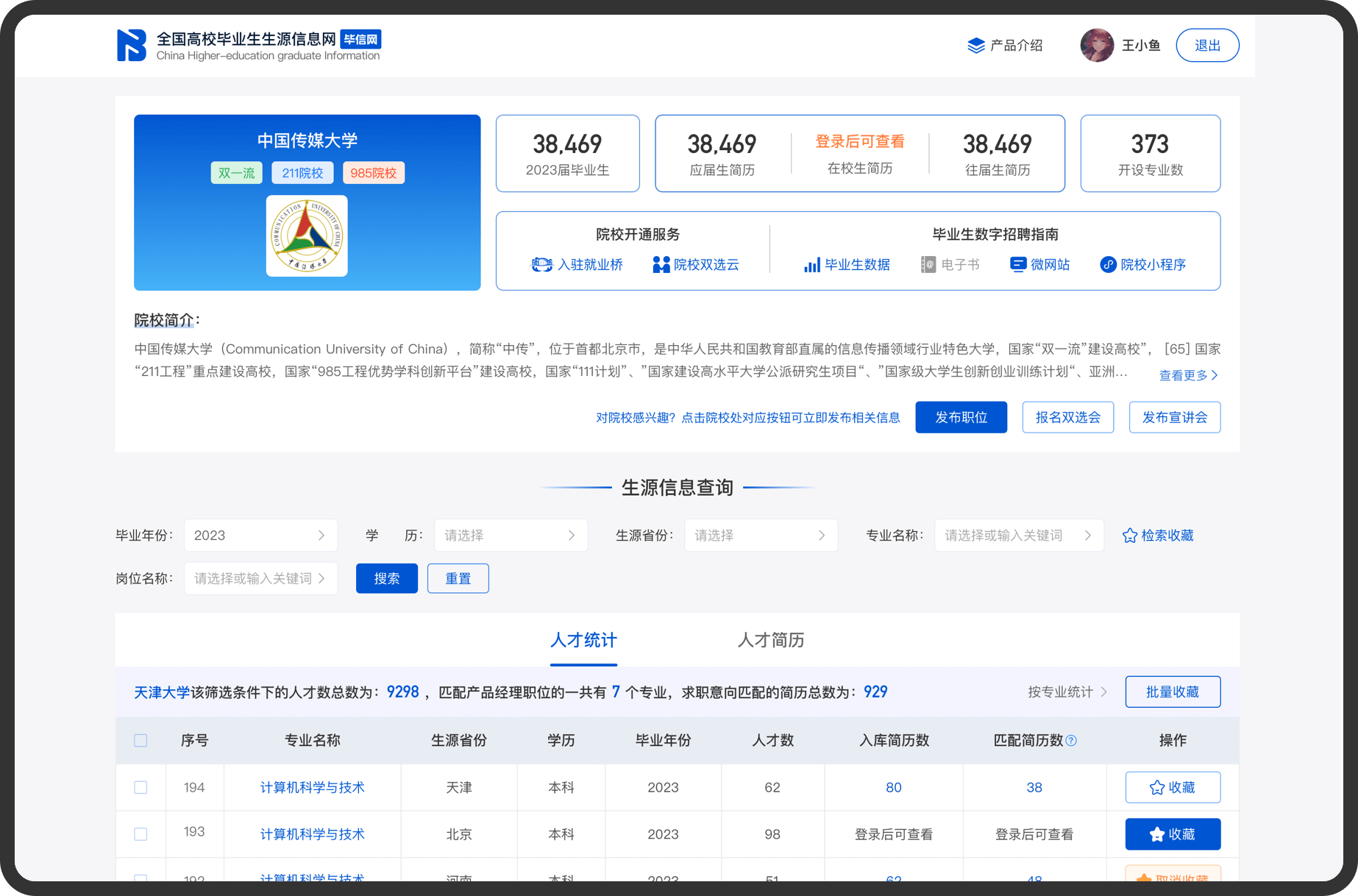Open the 微网站 icon

pyautogui.click(x=1018, y=265)
